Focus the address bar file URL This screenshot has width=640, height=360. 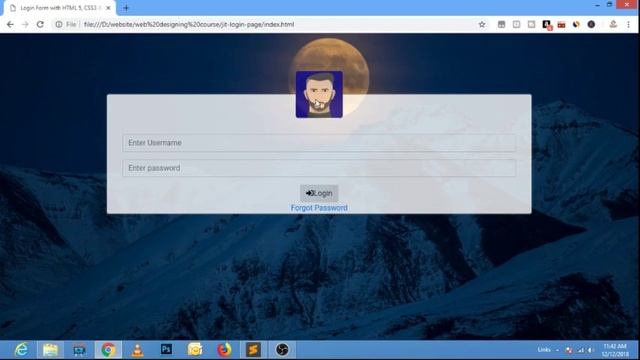tap(189, 24)
